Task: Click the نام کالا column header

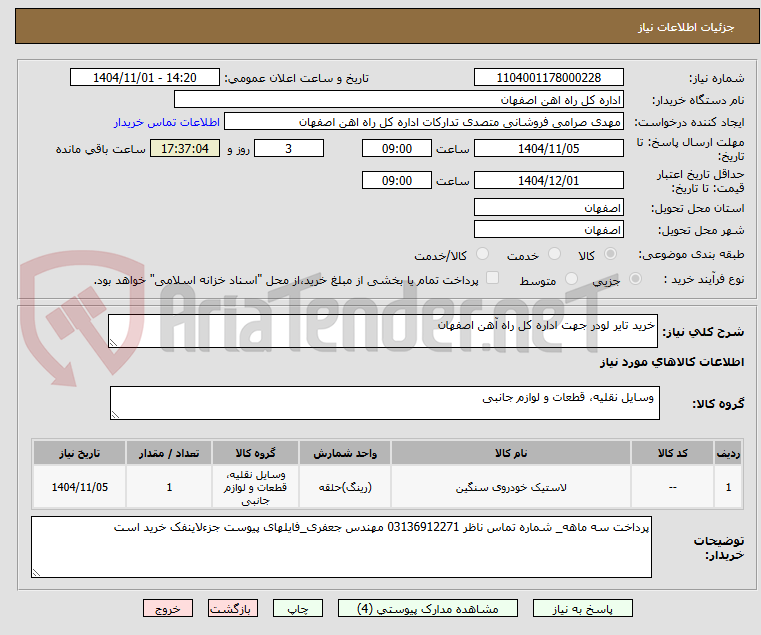Action: pyautogui.click(x=511, y=453)
